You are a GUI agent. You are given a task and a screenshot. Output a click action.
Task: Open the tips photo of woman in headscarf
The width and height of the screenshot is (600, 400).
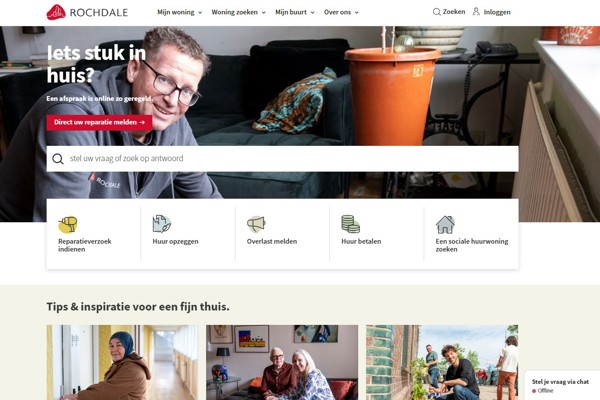122,362
